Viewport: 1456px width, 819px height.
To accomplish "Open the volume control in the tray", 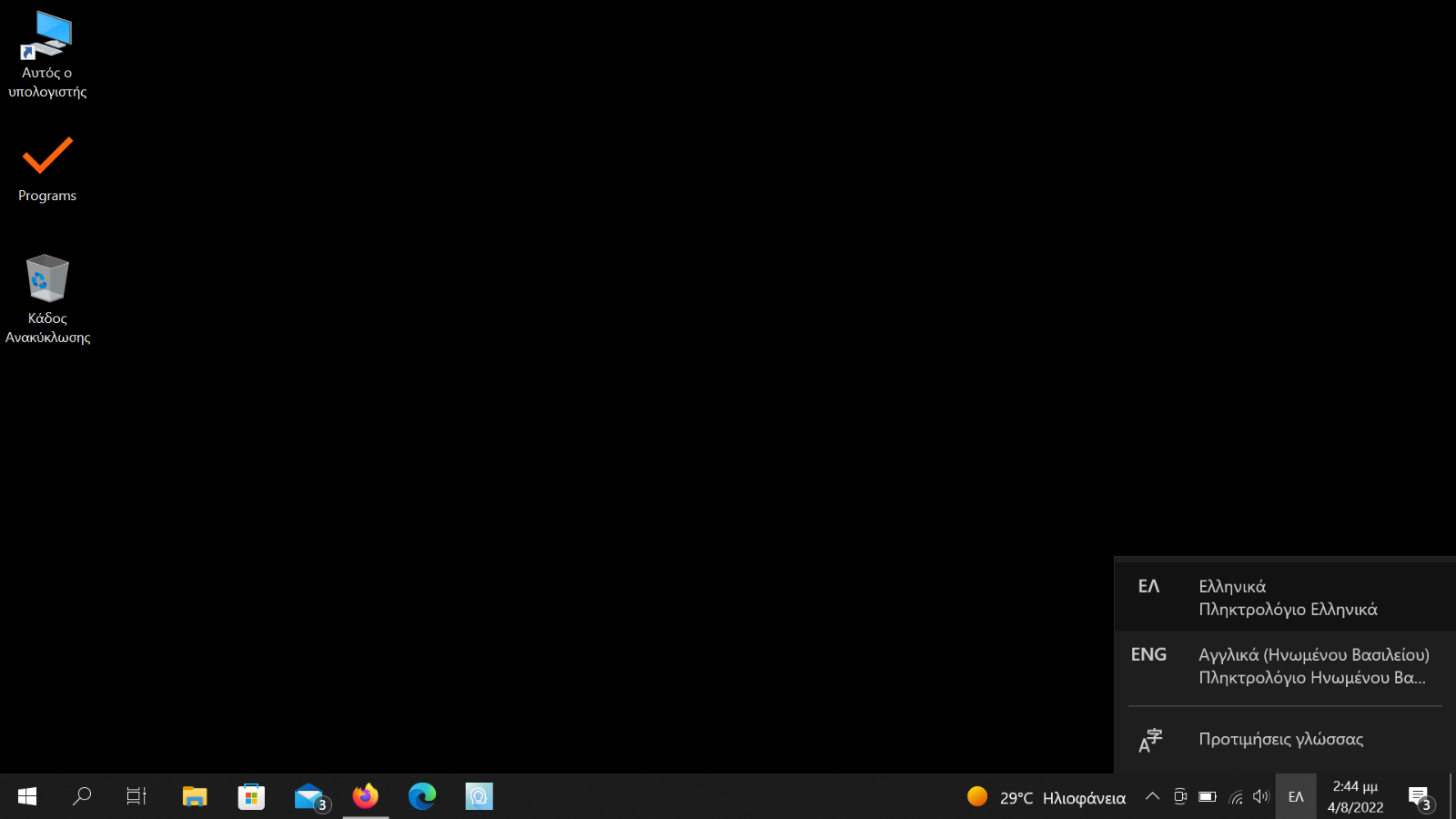I will [1261, 797].
